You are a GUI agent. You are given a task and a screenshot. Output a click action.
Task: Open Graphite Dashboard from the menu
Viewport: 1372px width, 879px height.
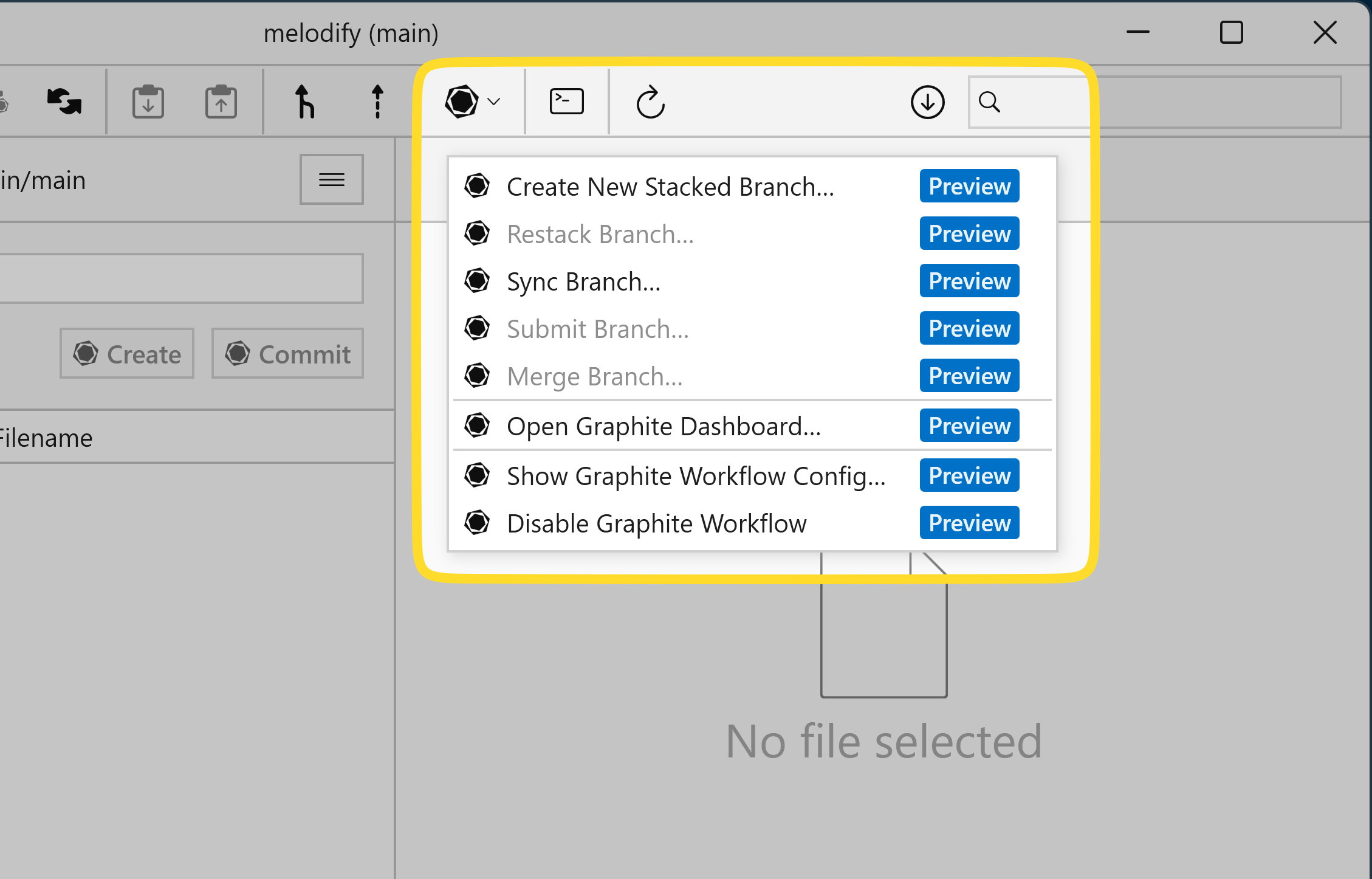[664, 426]
